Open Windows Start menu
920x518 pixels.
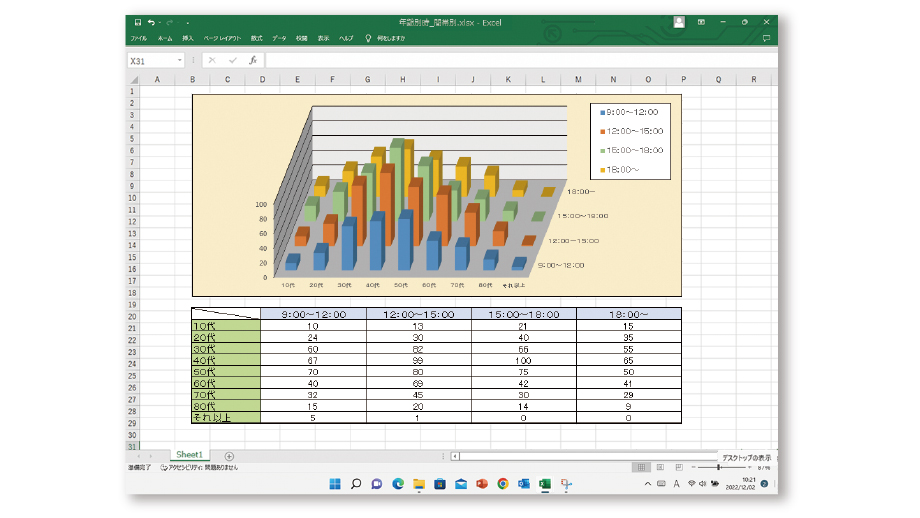[x=335, y=484]
